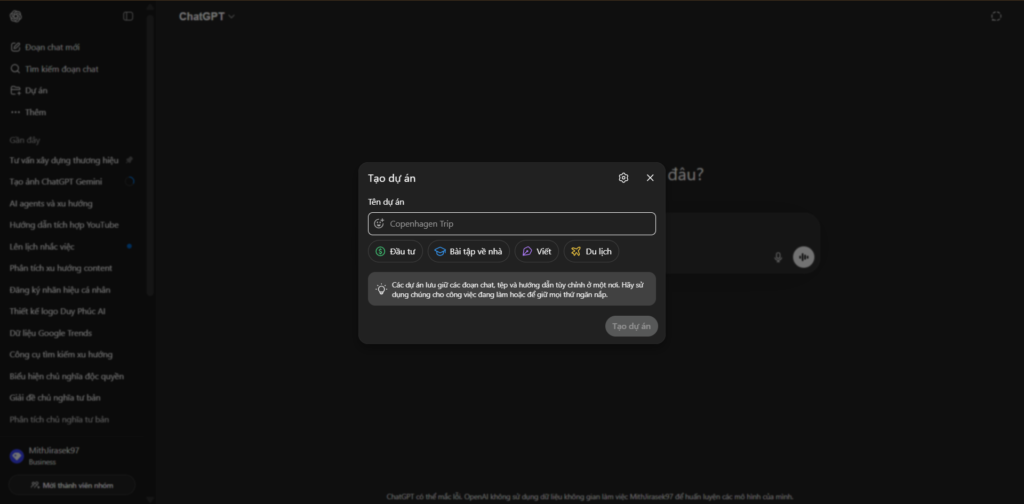Click the sidebar vertical scrollbar

[x=150, y=153]
